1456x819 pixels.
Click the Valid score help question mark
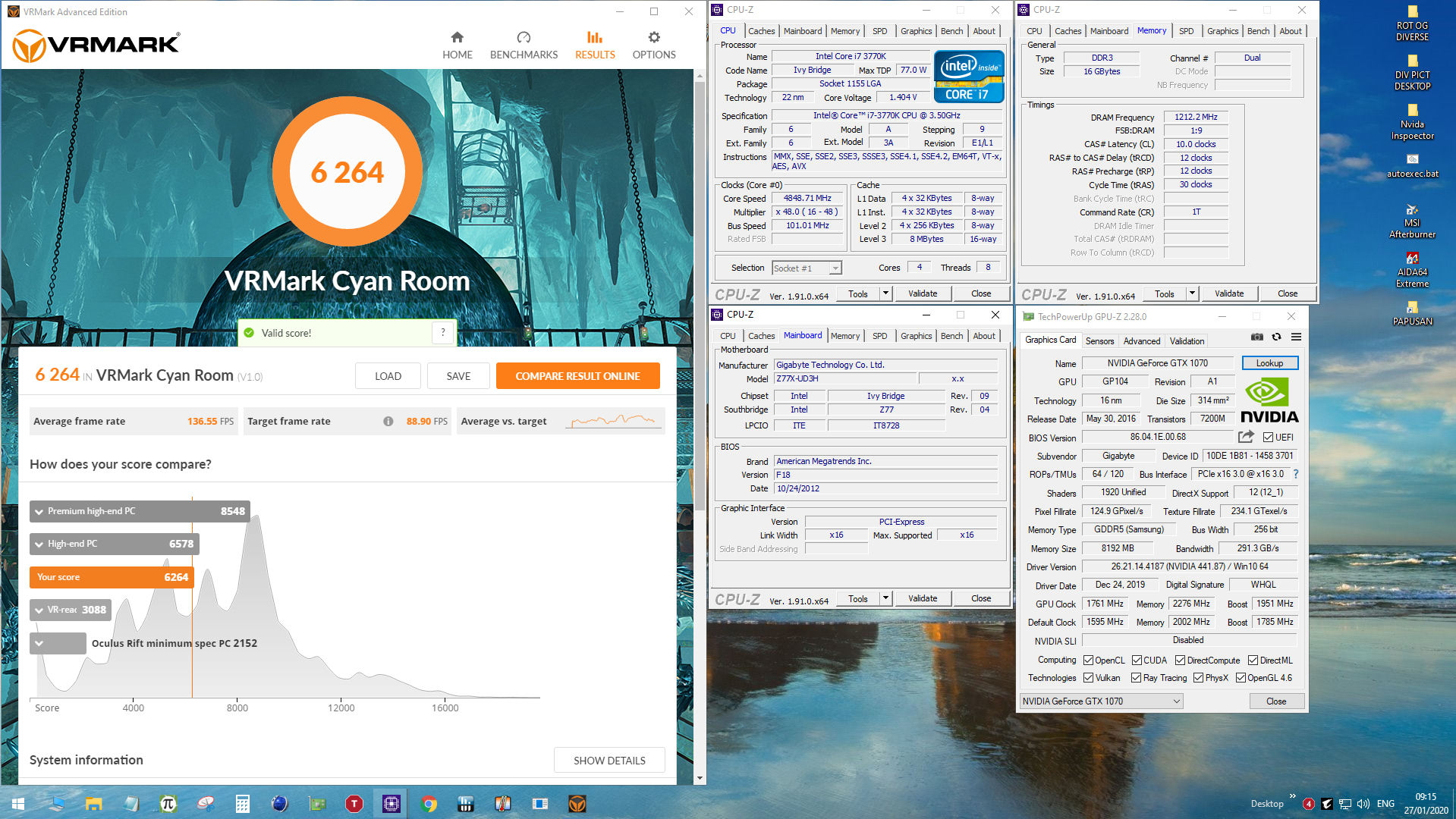click(443, 332)
